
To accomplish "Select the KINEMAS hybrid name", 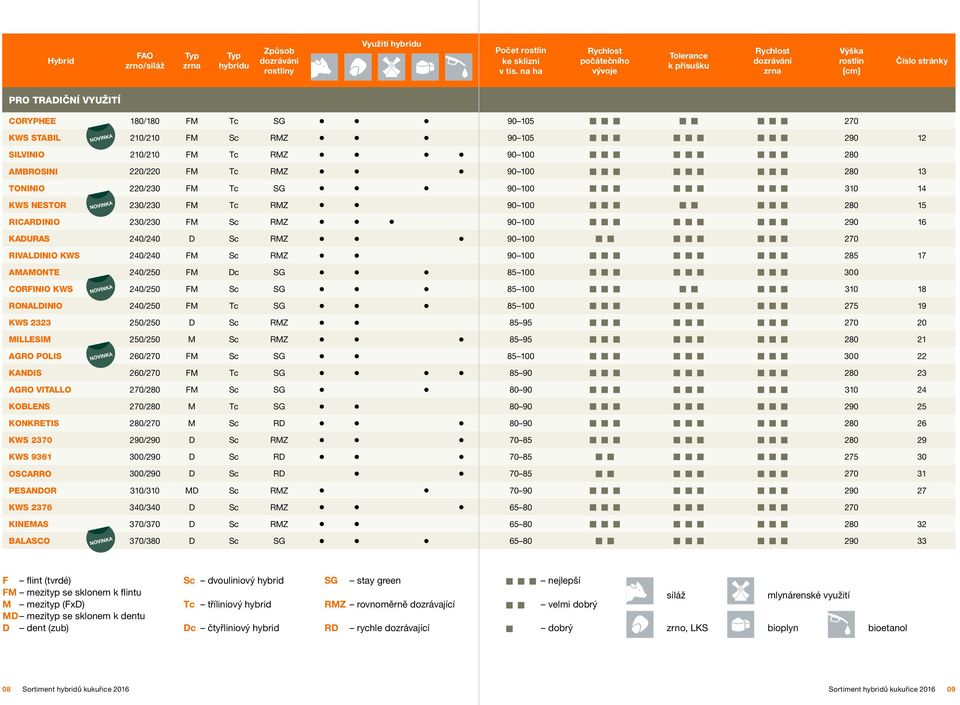I will point(28,524).
